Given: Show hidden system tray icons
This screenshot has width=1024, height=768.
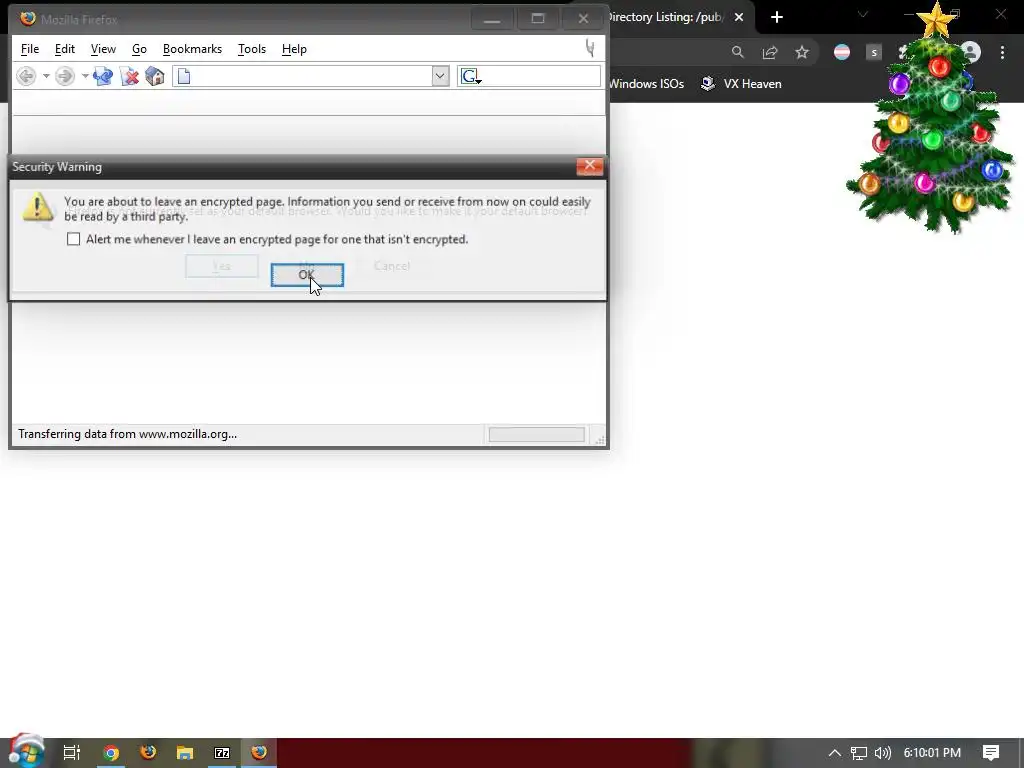Looking at the screenshot, I should [x=835, y=753].
